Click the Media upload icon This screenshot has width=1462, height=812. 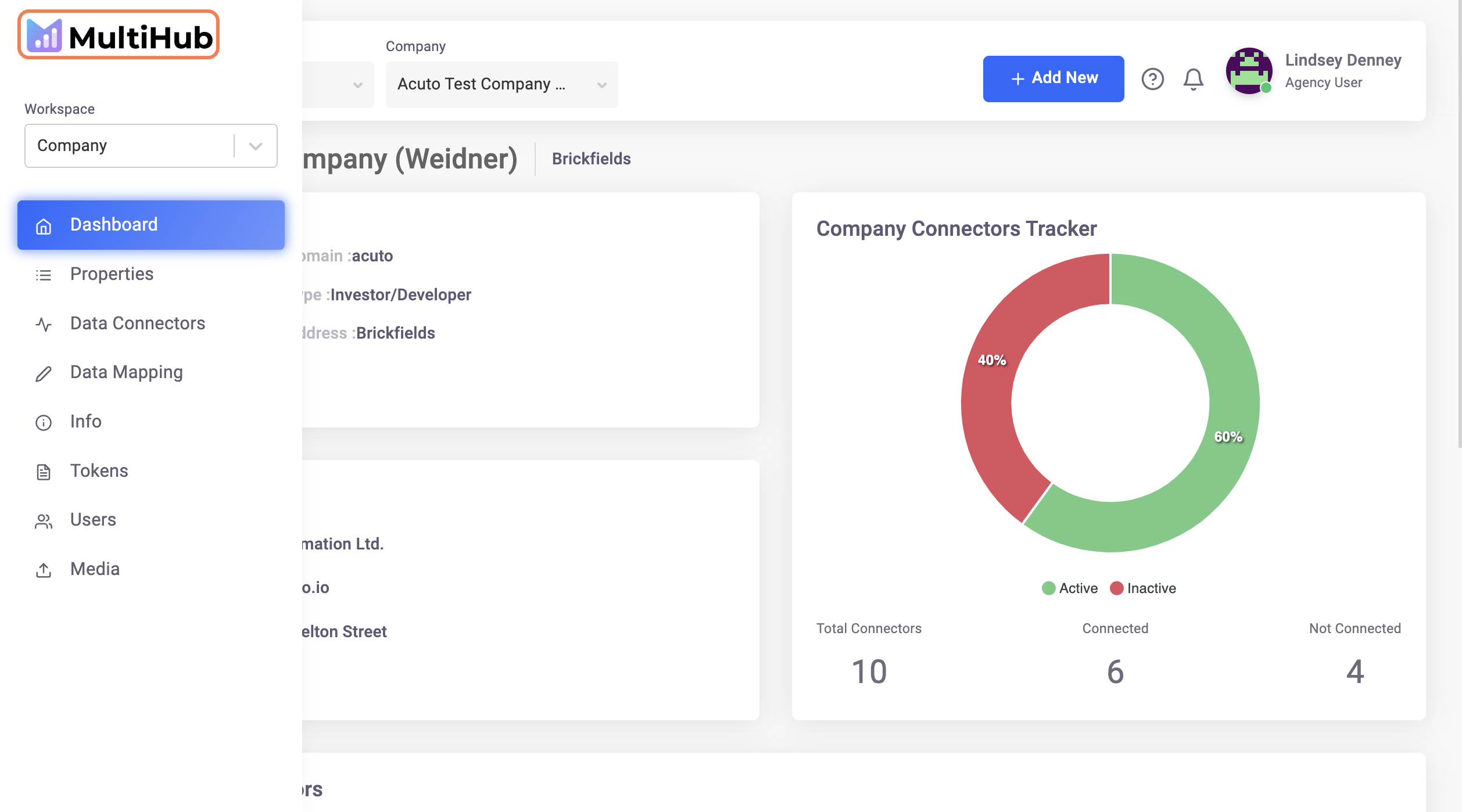[44, 570]
